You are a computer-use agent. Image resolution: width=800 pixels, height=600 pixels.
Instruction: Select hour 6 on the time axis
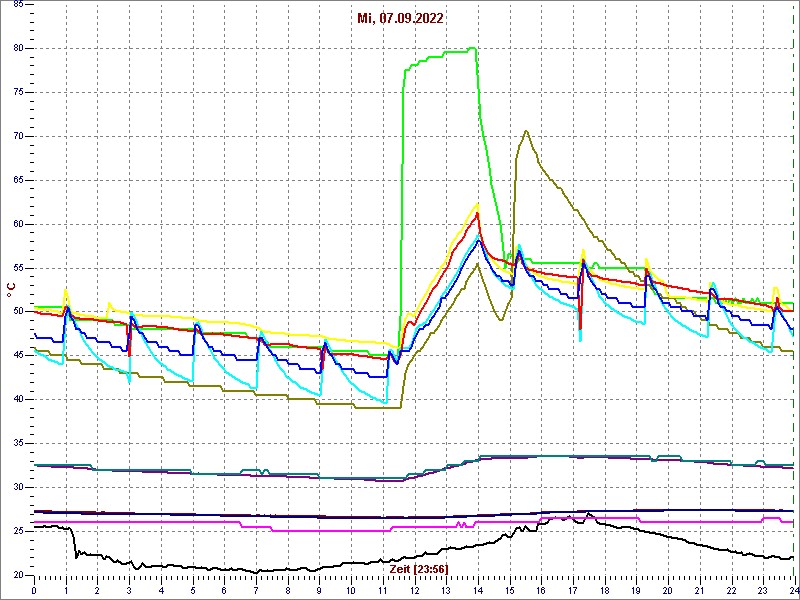[x=224, y=590]
